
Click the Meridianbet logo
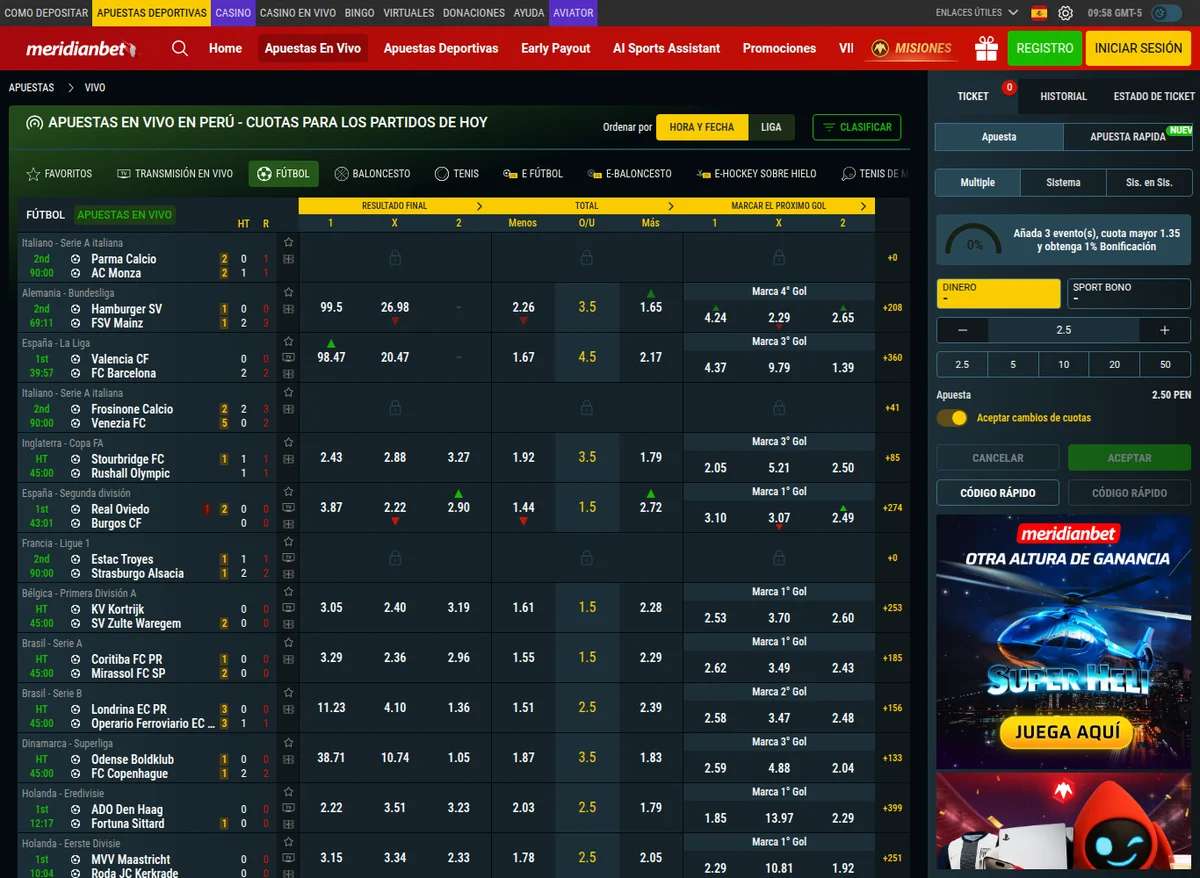click(81, 48)
